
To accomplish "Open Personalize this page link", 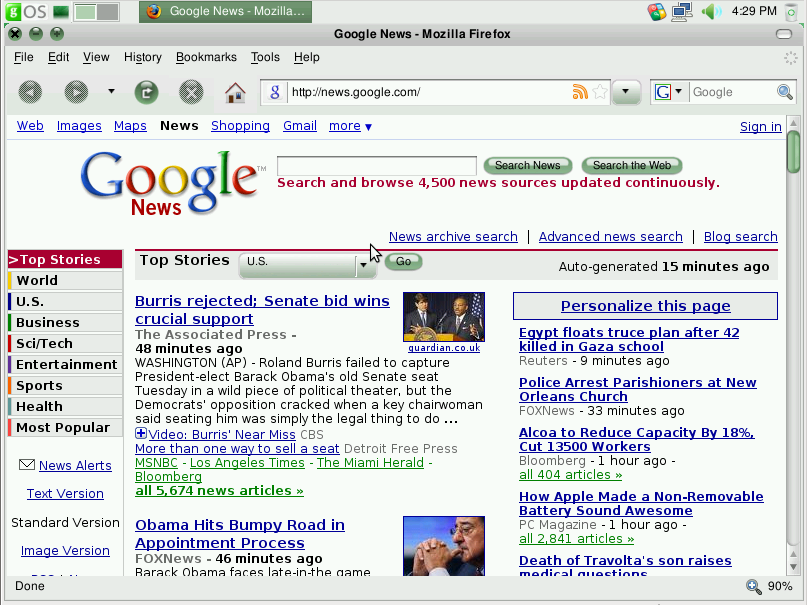I will (645, 306).
